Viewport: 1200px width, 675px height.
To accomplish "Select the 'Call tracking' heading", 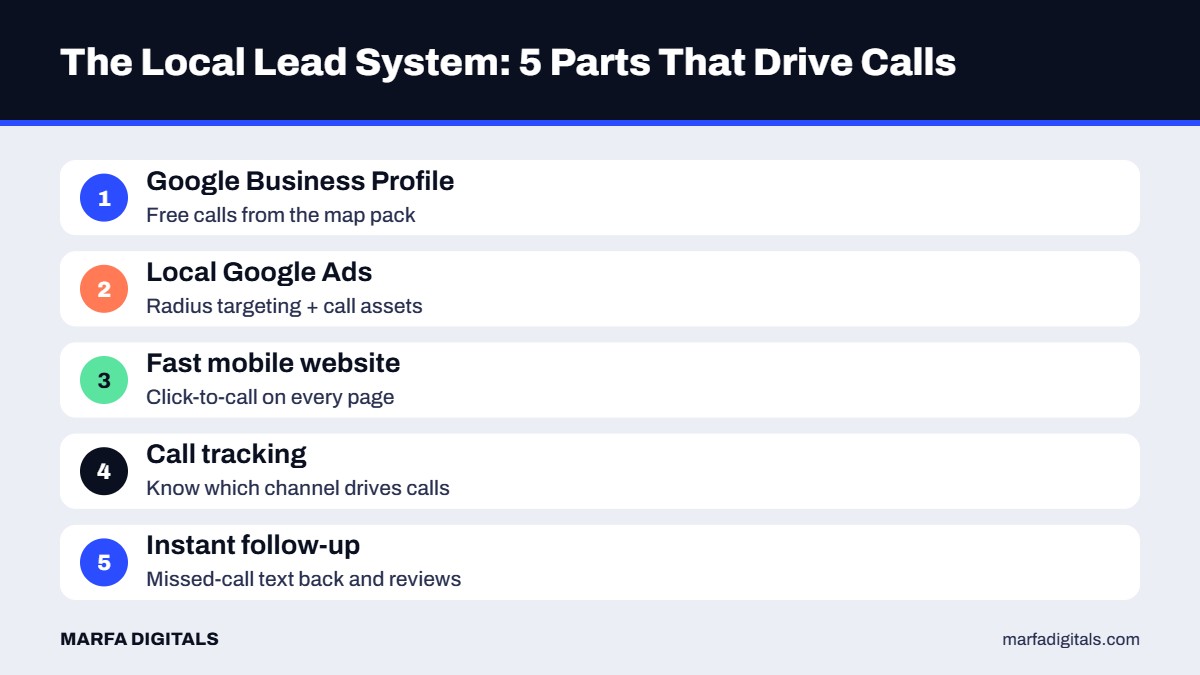I will 226,454.
